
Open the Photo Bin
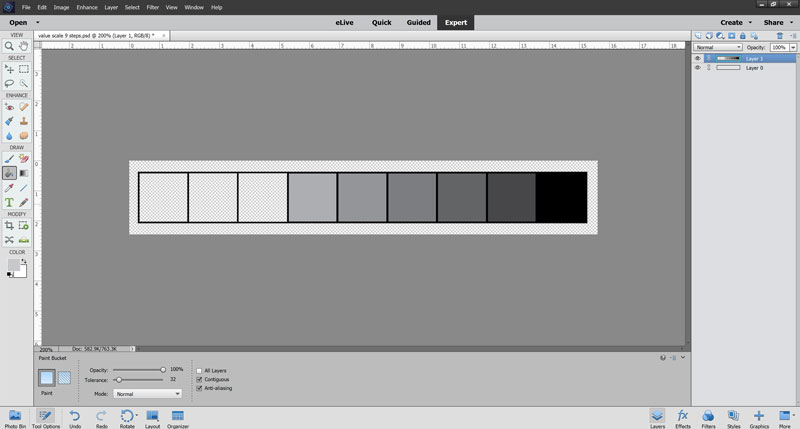pos(15,418)
